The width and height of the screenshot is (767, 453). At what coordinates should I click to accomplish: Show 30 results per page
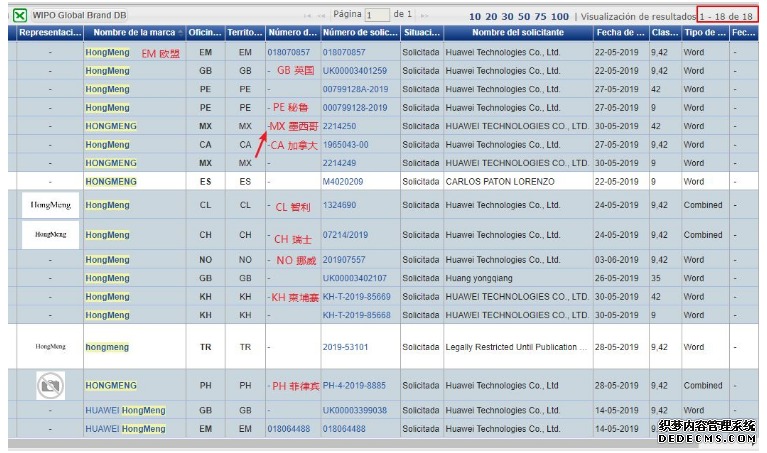click(x=507, y=17)
